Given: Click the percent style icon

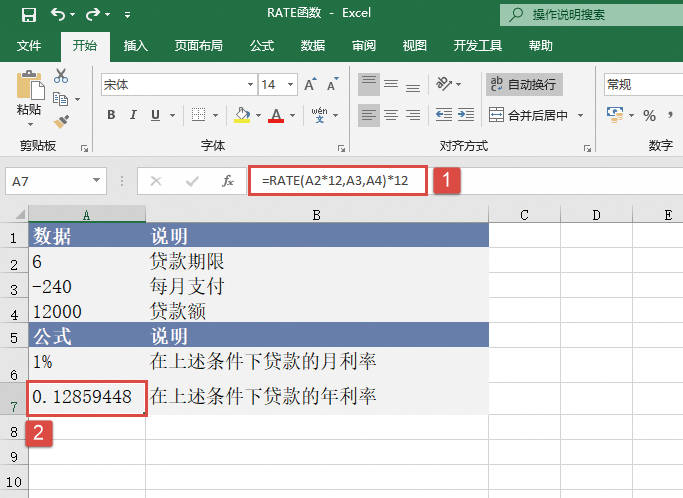Looking at the screenshot, I should [649, 115].
